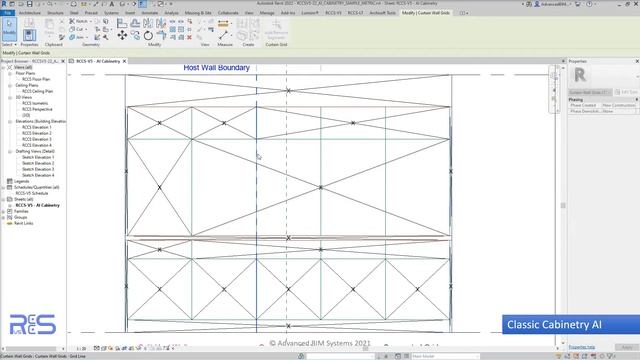Viewport: 640px width, 360px height.
Task: Click the signed-in user account icon
Action: point(538,4)
